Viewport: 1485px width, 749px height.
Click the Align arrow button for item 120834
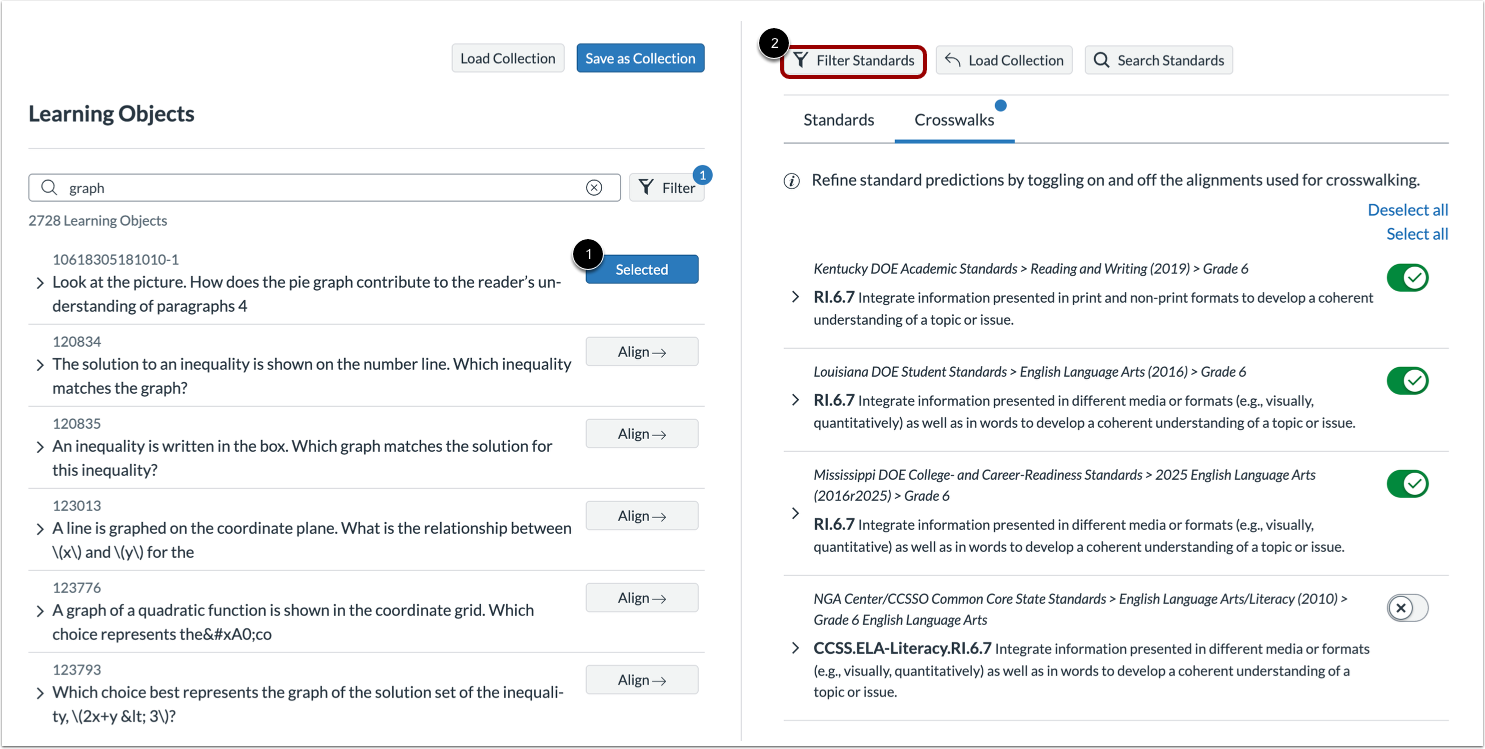(642, 352)
